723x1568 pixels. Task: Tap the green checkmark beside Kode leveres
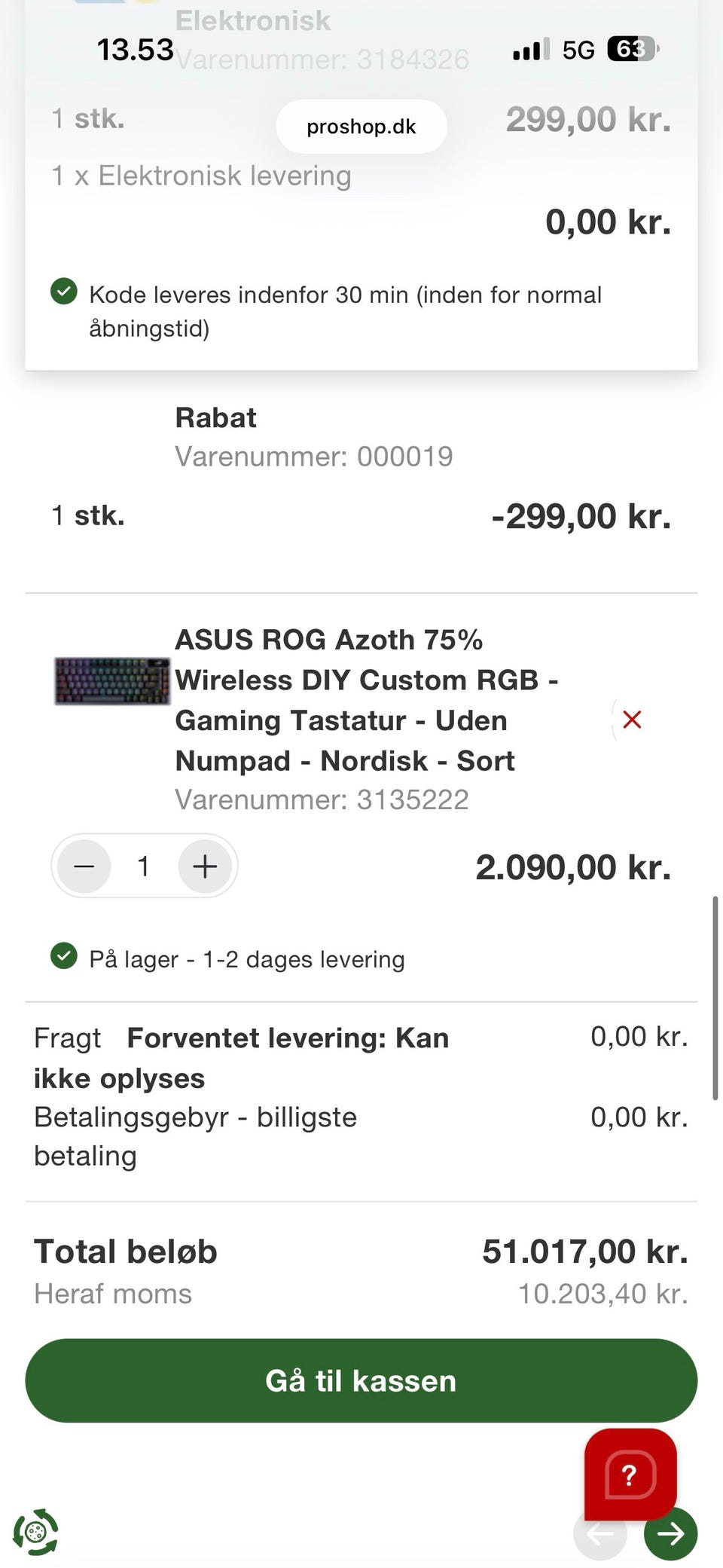[64, 291]
